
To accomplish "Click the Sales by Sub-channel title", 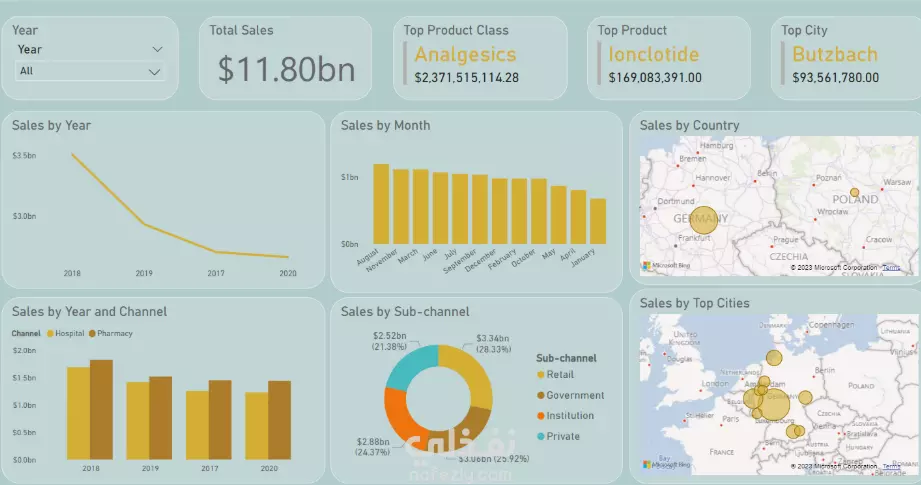I will click(405, 312).
